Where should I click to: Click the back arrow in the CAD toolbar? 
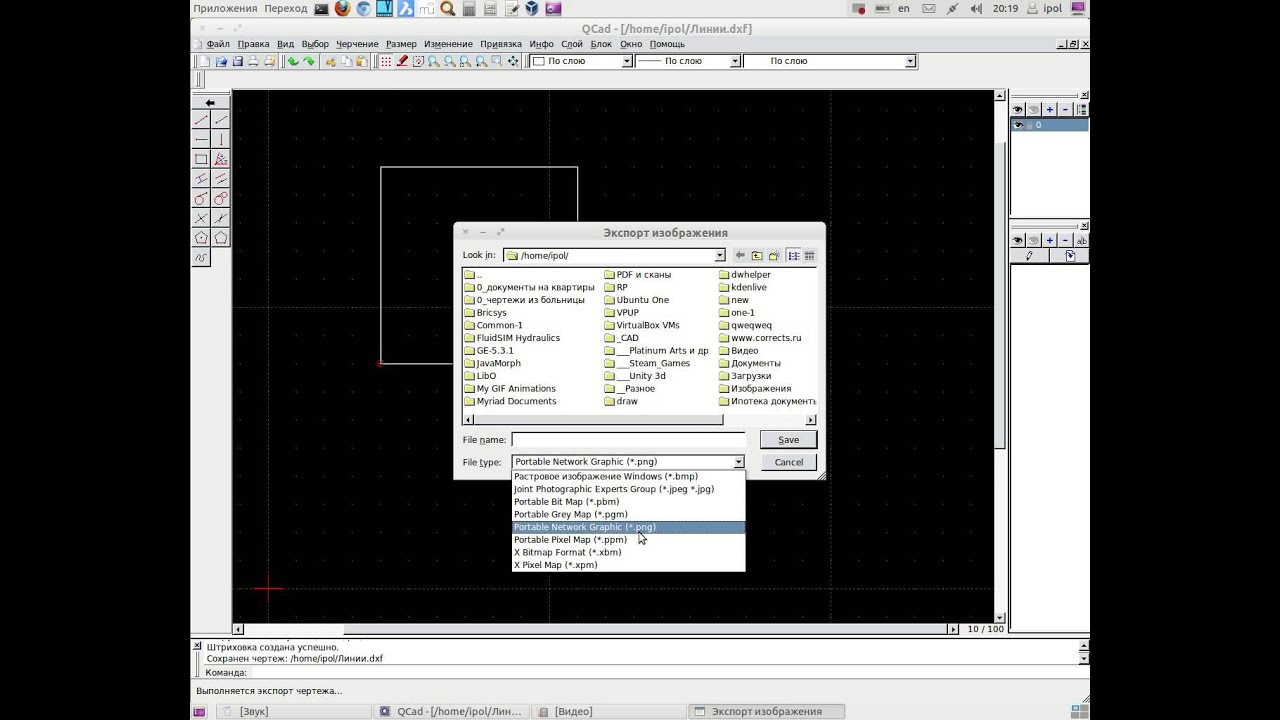[x=210, y=102]
